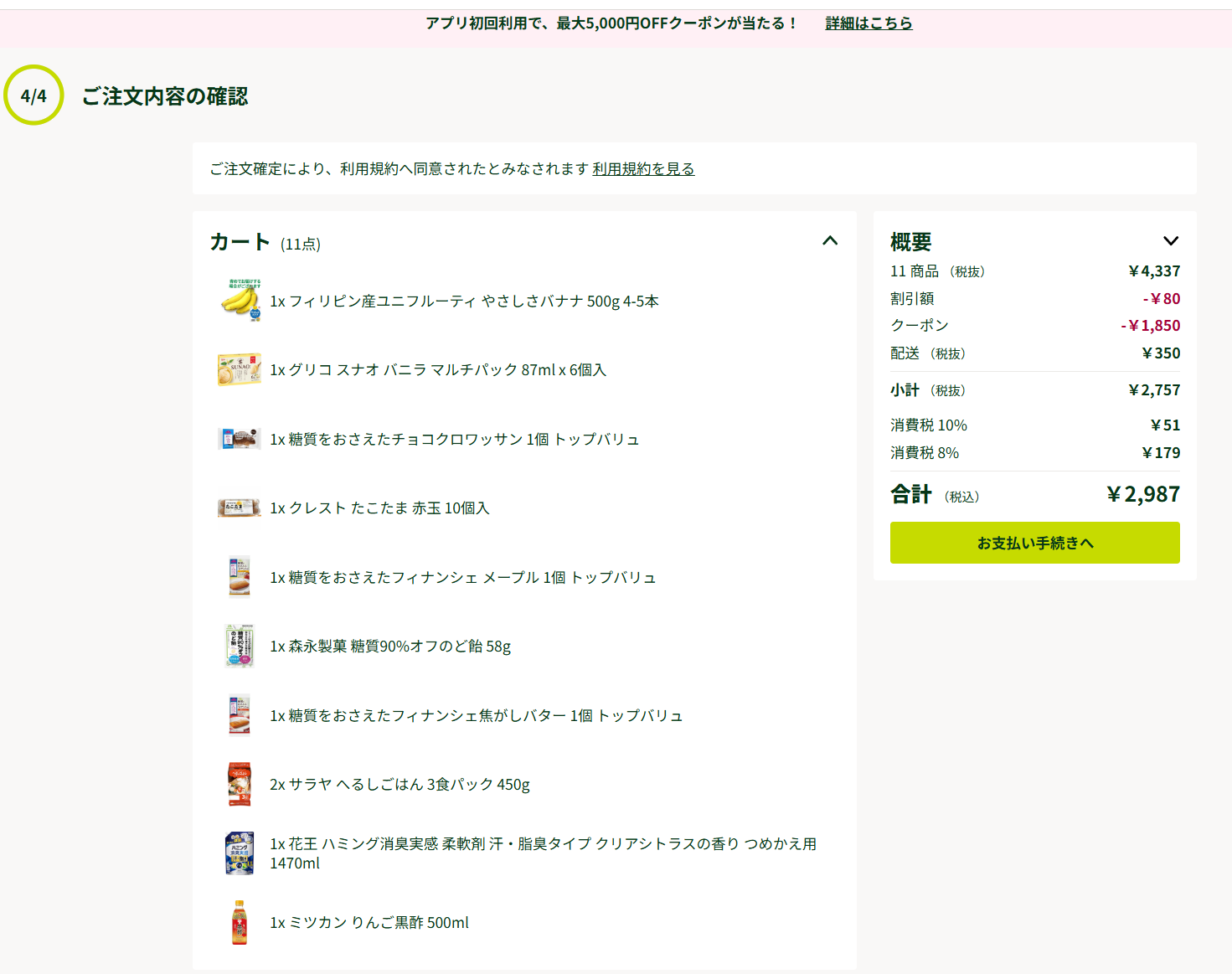Collapse the カート item list chevron
The width and height of the screenshot is (1232, 974).
[x=830, y=241]
